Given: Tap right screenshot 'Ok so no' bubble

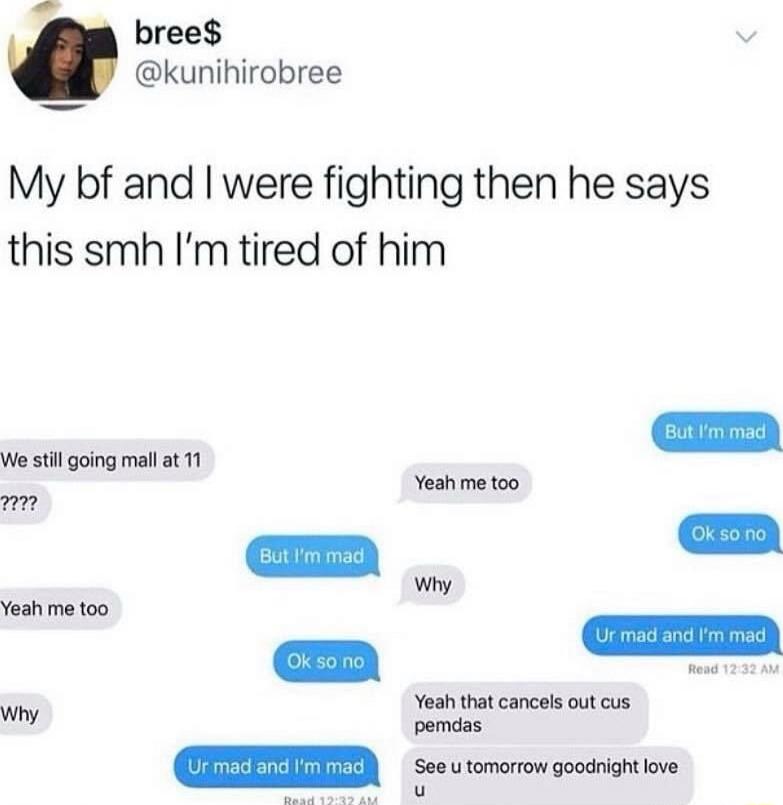Looking at the screenshot, I should click(x=729, y=534).
